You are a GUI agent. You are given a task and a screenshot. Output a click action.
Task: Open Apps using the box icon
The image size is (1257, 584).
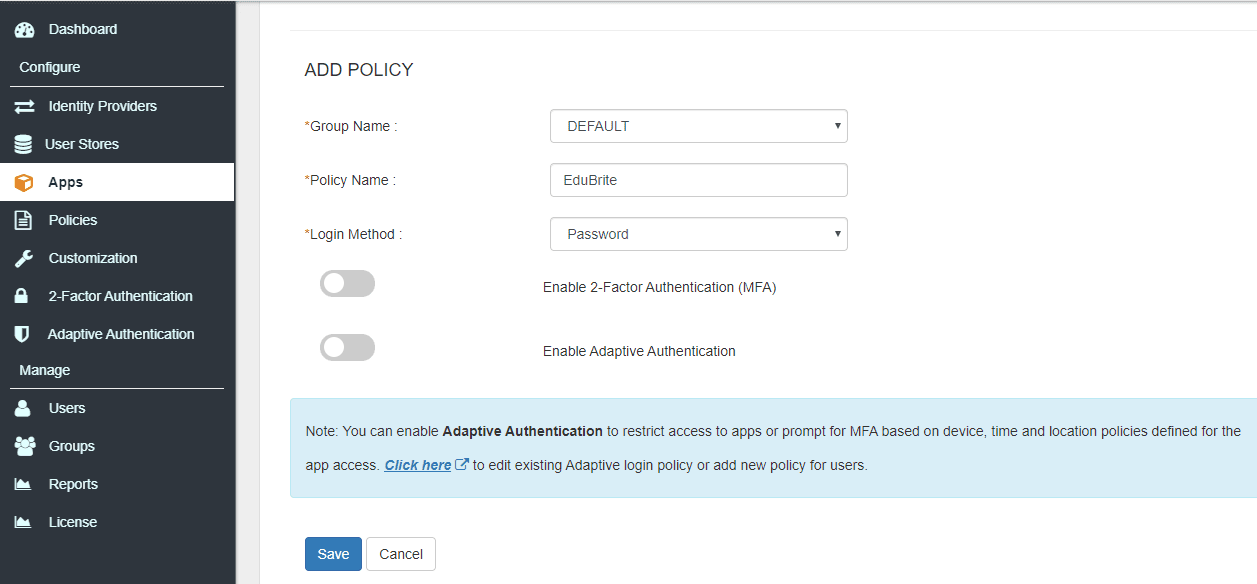point(23,182)
